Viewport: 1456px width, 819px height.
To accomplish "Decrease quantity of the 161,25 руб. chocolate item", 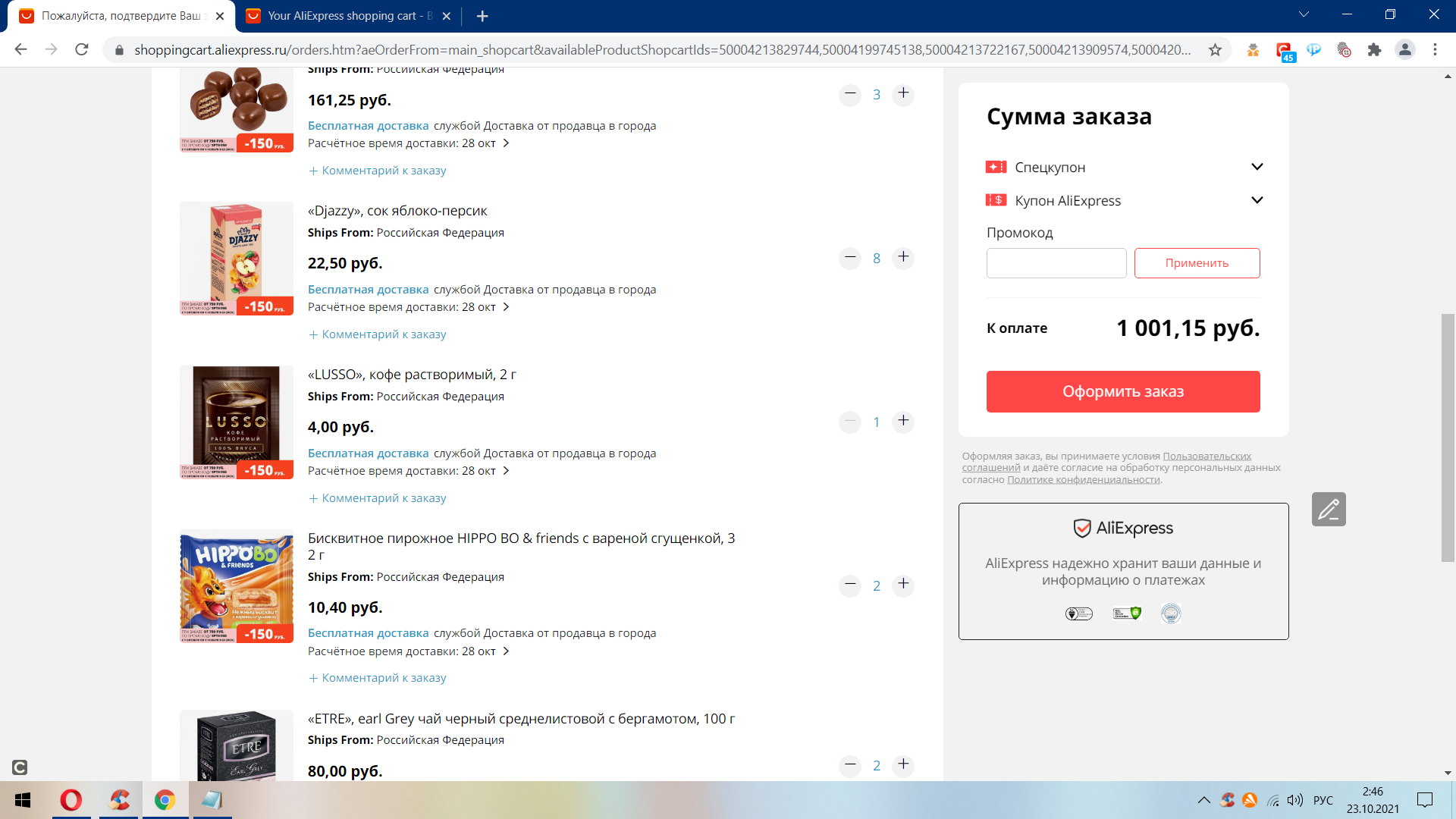I will click(850, 94).
